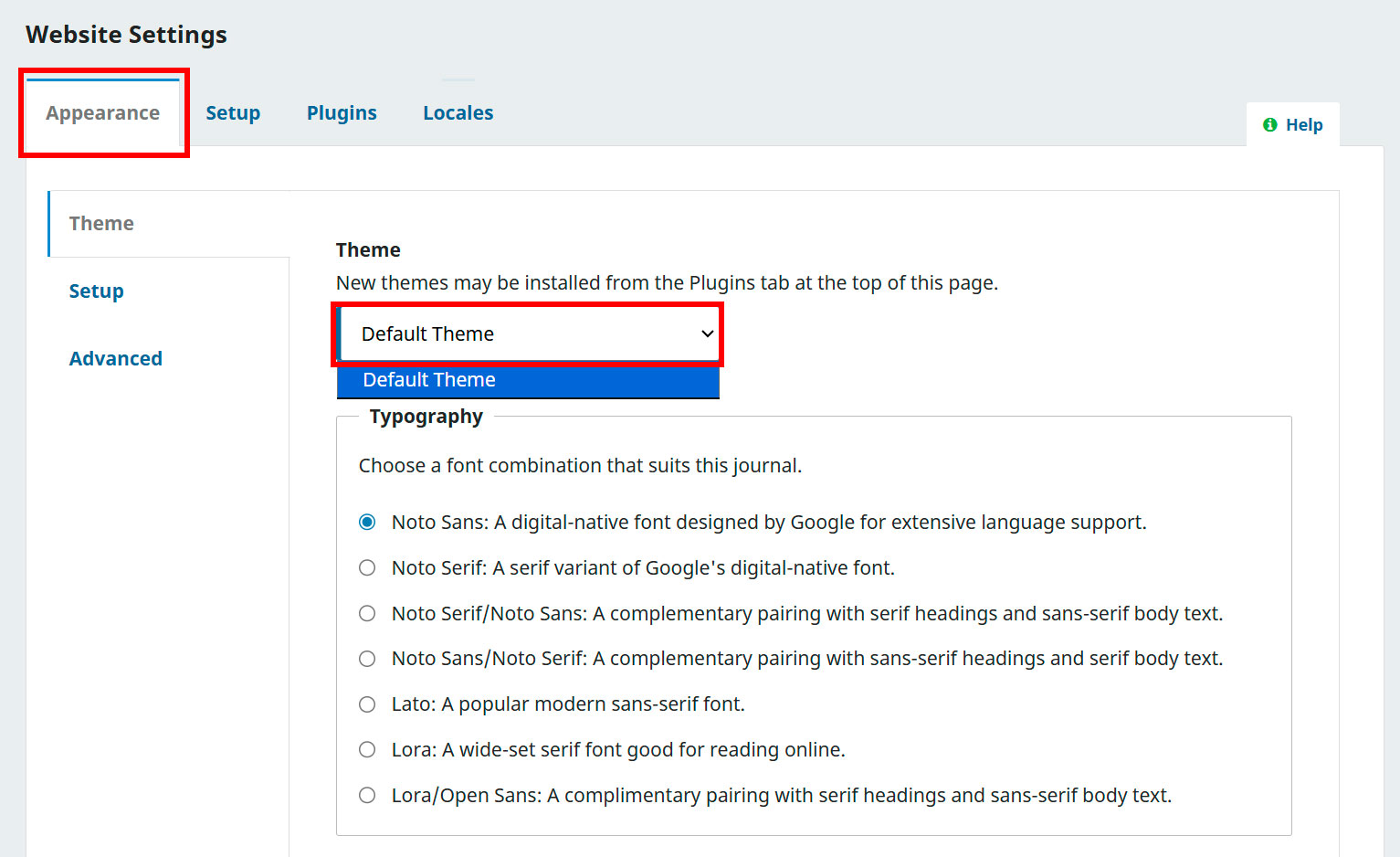Open the Locales tab
Image resolution: width=1400 pixels, height=857 pixels.
(458, 113)
